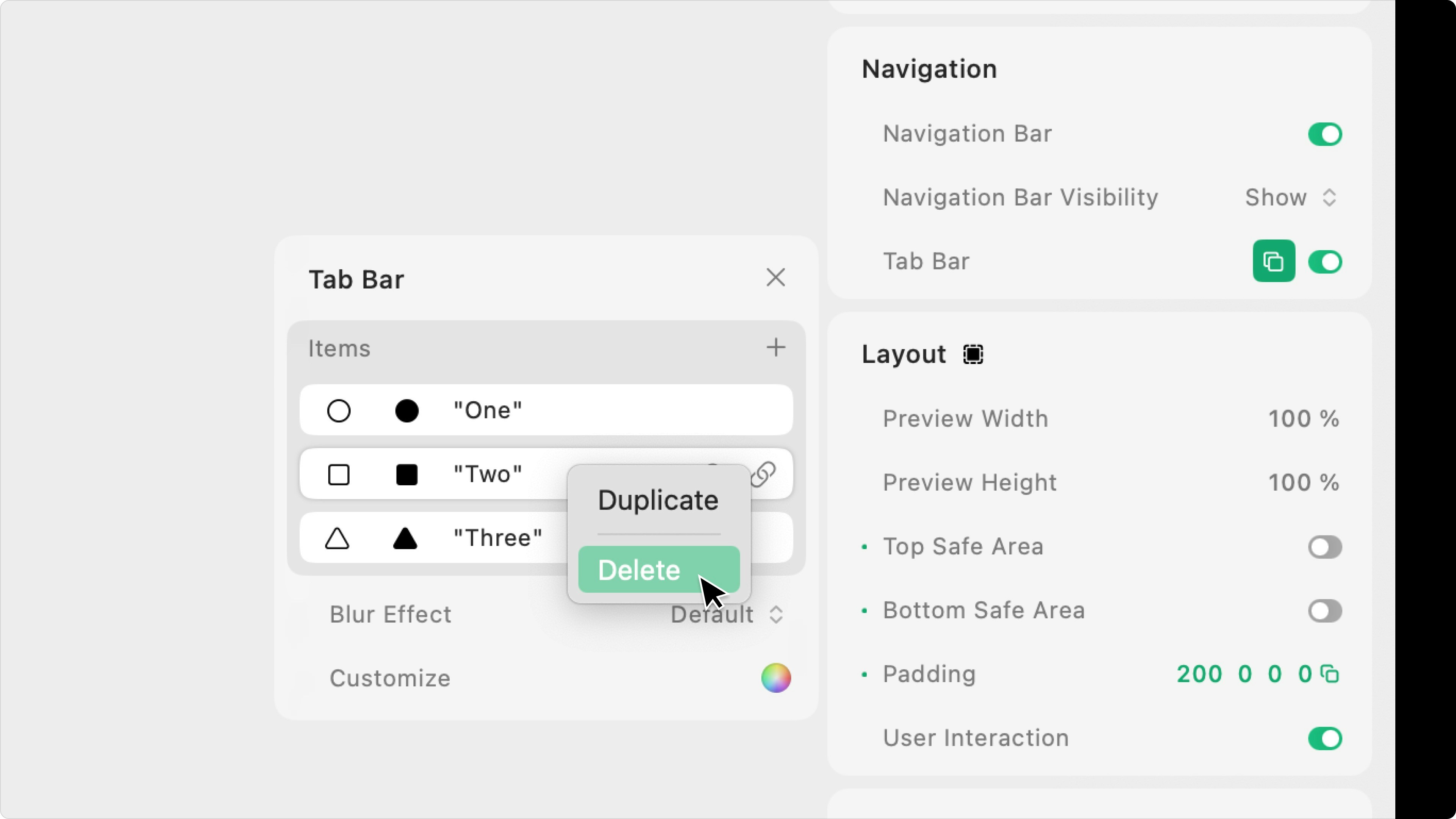1456x819 pixels.
Task: Toggle the Navigation Bar switch
Action: pos(1324,134)
